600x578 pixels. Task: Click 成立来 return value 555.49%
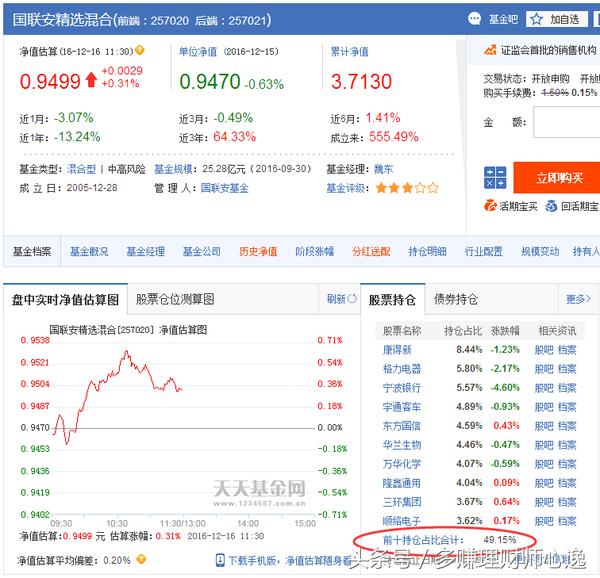394,137
